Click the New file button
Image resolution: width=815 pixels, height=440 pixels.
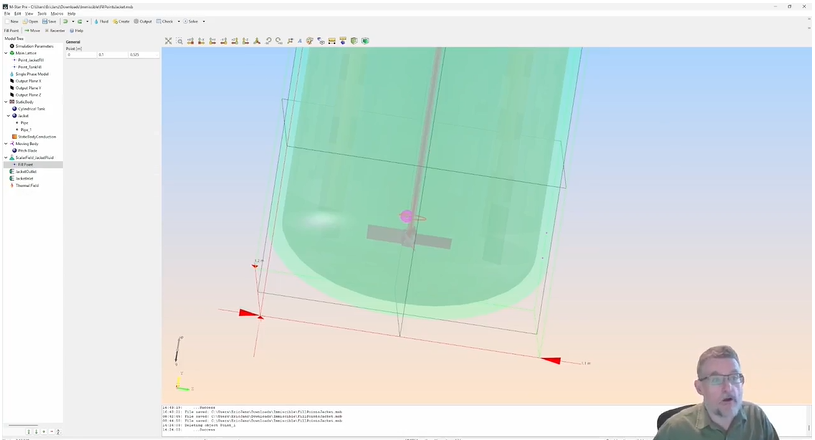point(13,21)
